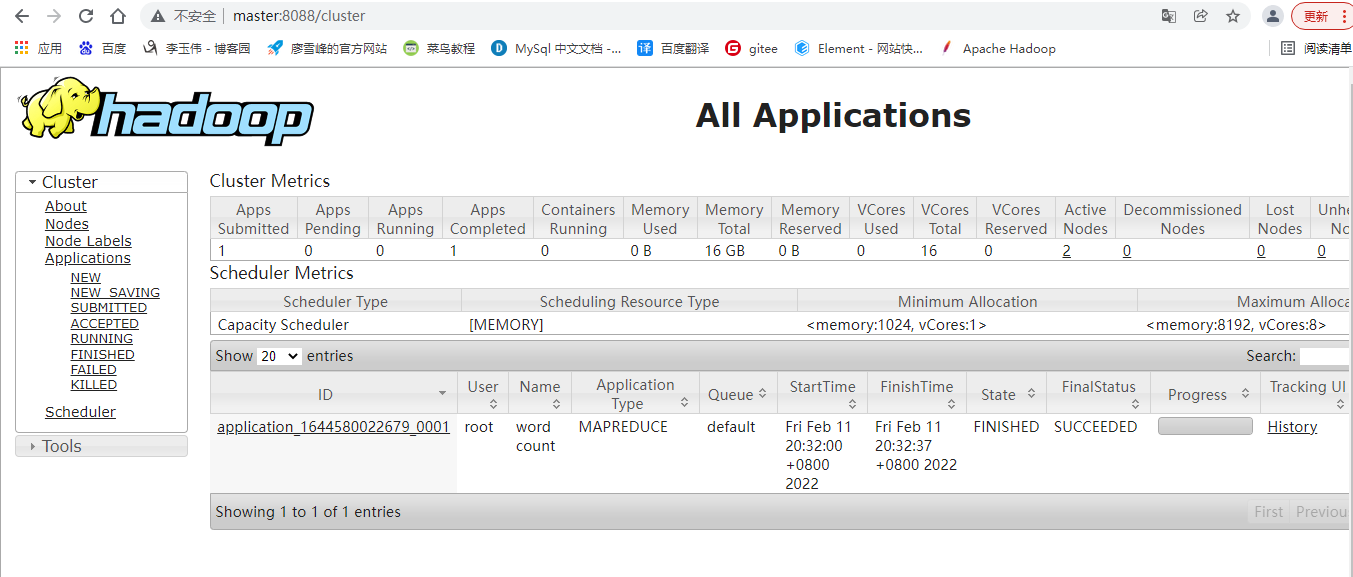Click Lost Nodes count 0 link

point(1261,251)
